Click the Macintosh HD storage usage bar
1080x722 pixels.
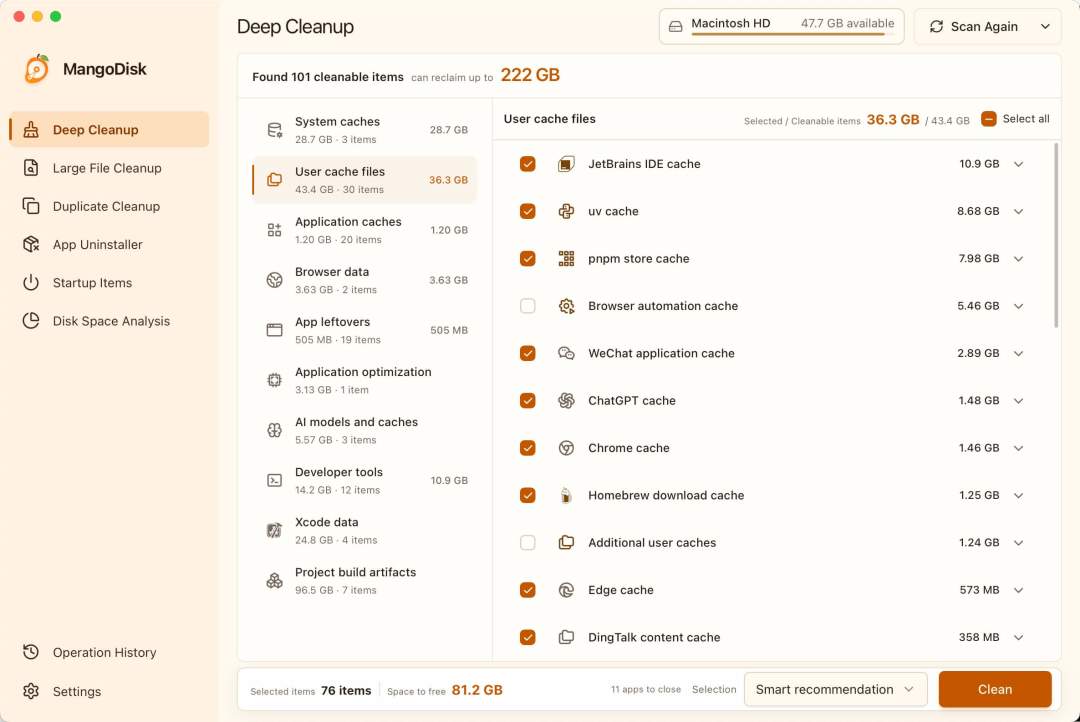[793, 34]
